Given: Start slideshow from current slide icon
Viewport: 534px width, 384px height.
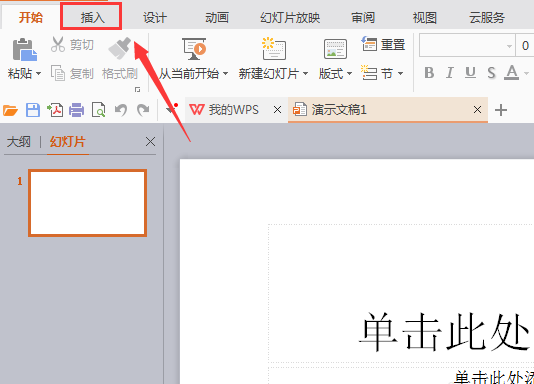Looking at the screenshot, I should (194, 49).
